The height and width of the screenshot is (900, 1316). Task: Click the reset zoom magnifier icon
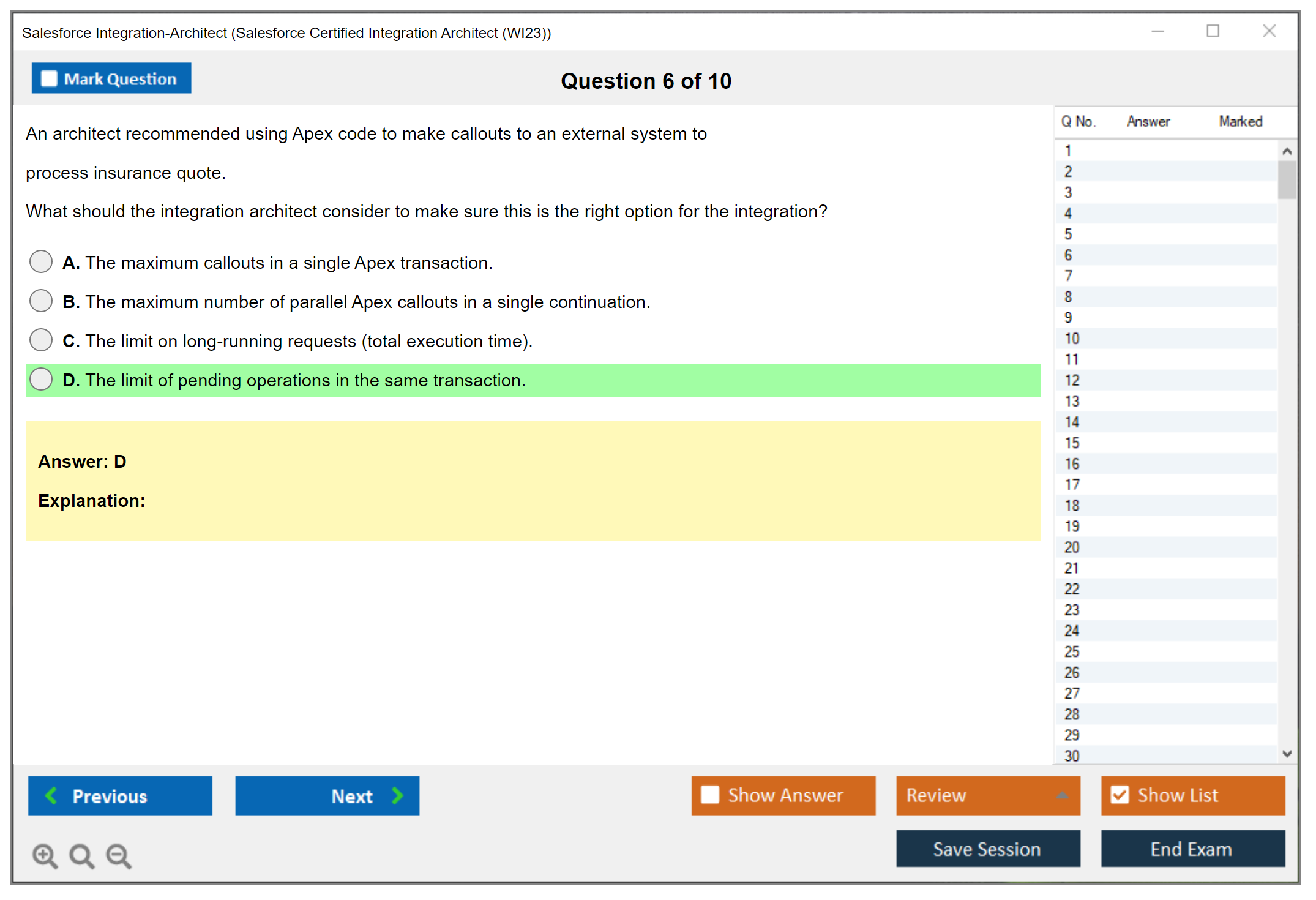point(81,855)
